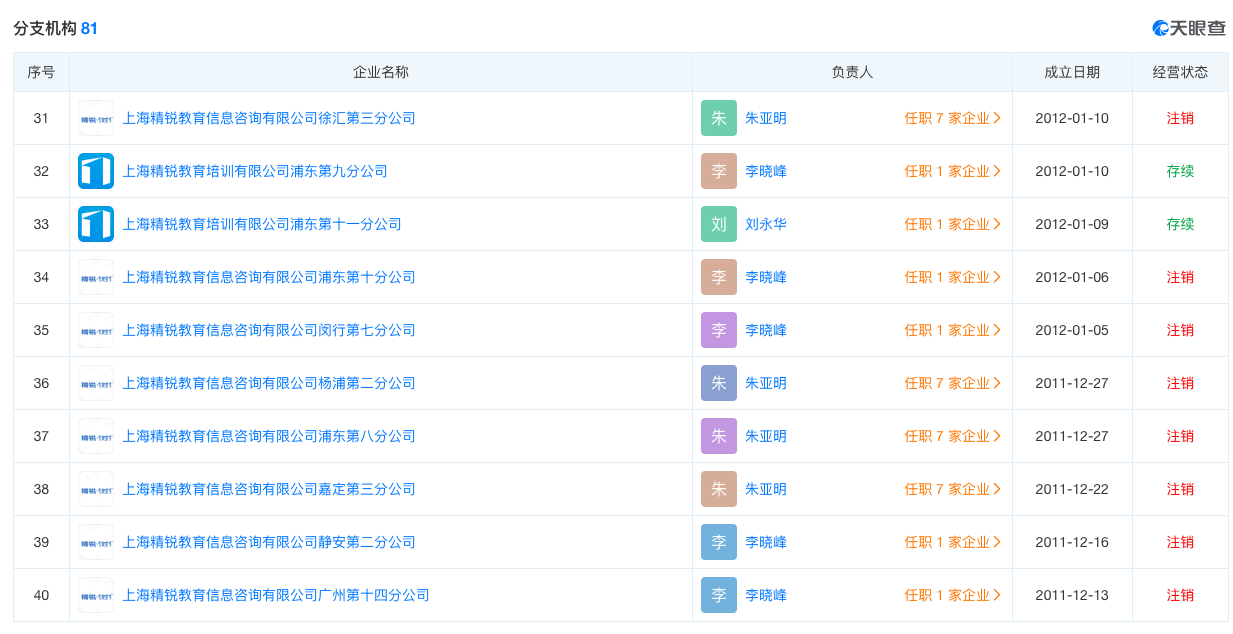Click the 李晓峰 name link in row 34

pos(766,277)
